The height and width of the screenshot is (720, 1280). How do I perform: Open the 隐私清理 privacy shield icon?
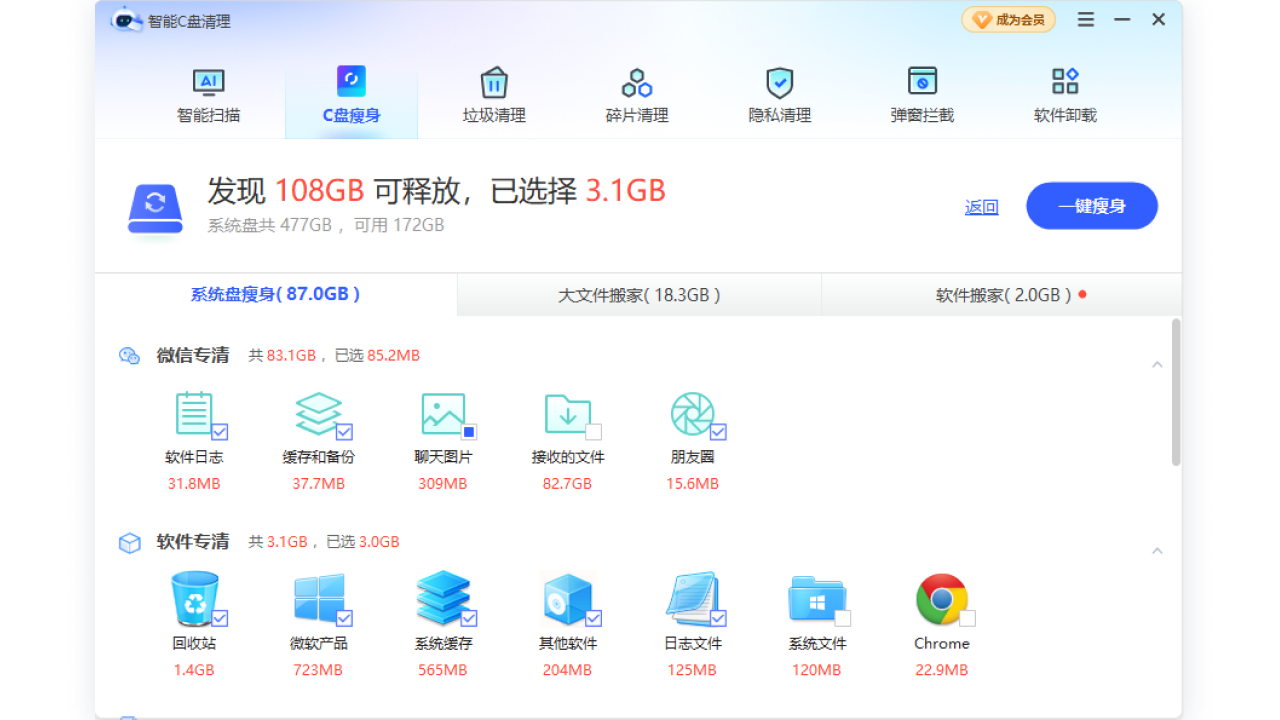[779, 82]
